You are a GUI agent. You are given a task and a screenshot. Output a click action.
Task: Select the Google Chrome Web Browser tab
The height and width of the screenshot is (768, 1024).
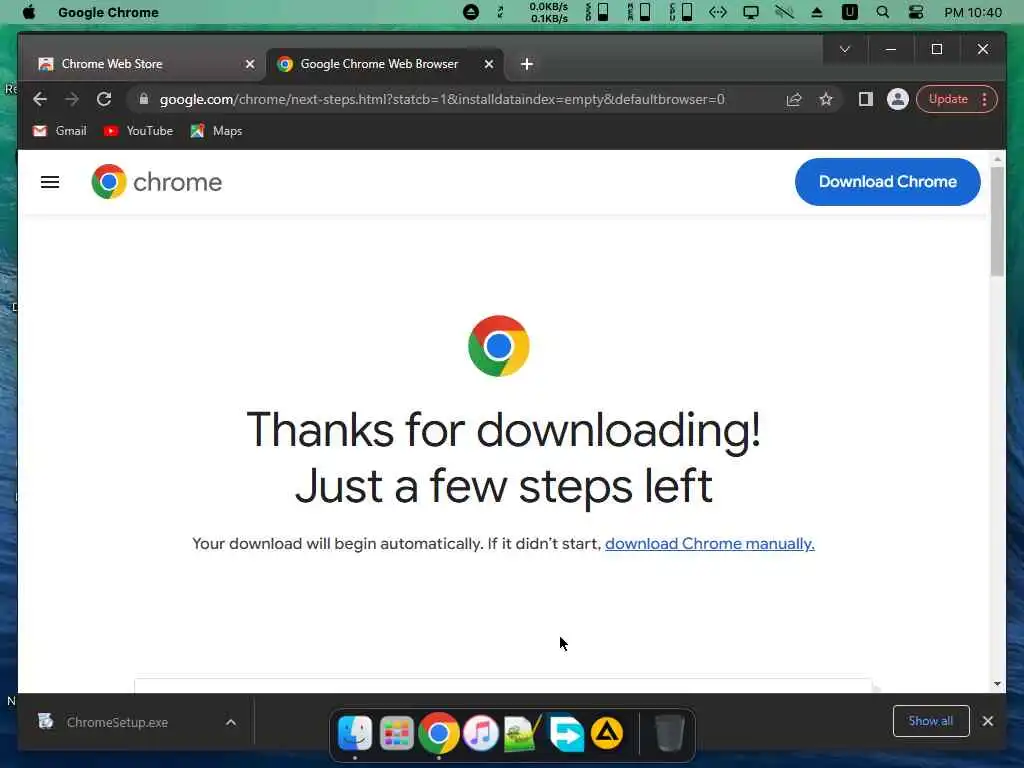point(384,64)
